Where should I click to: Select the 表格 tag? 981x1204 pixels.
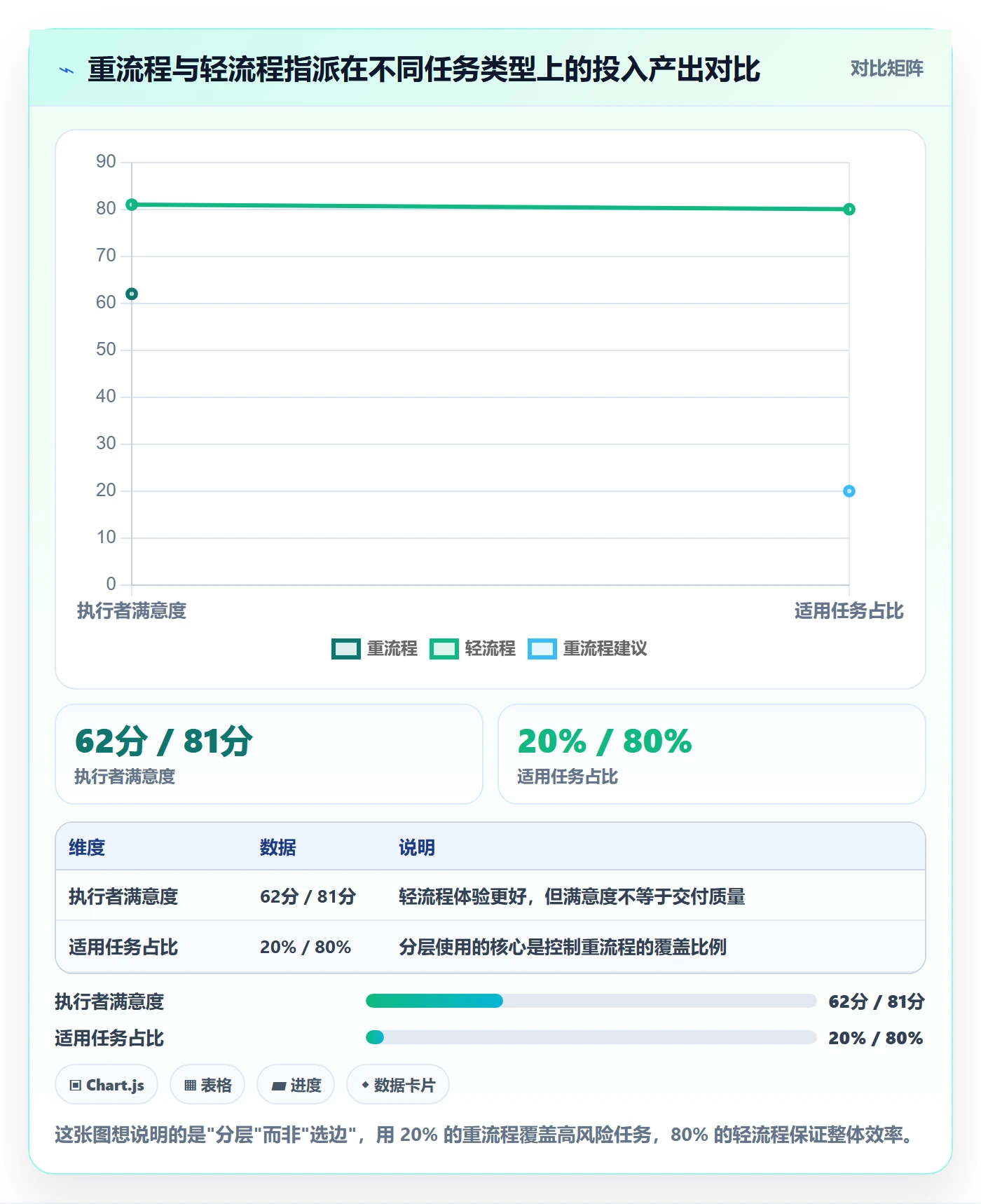click(207, 1085)
